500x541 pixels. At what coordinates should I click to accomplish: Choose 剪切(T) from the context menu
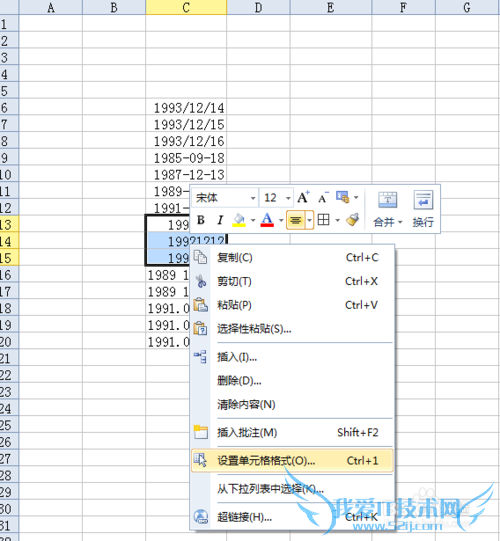tap(292, 282)
